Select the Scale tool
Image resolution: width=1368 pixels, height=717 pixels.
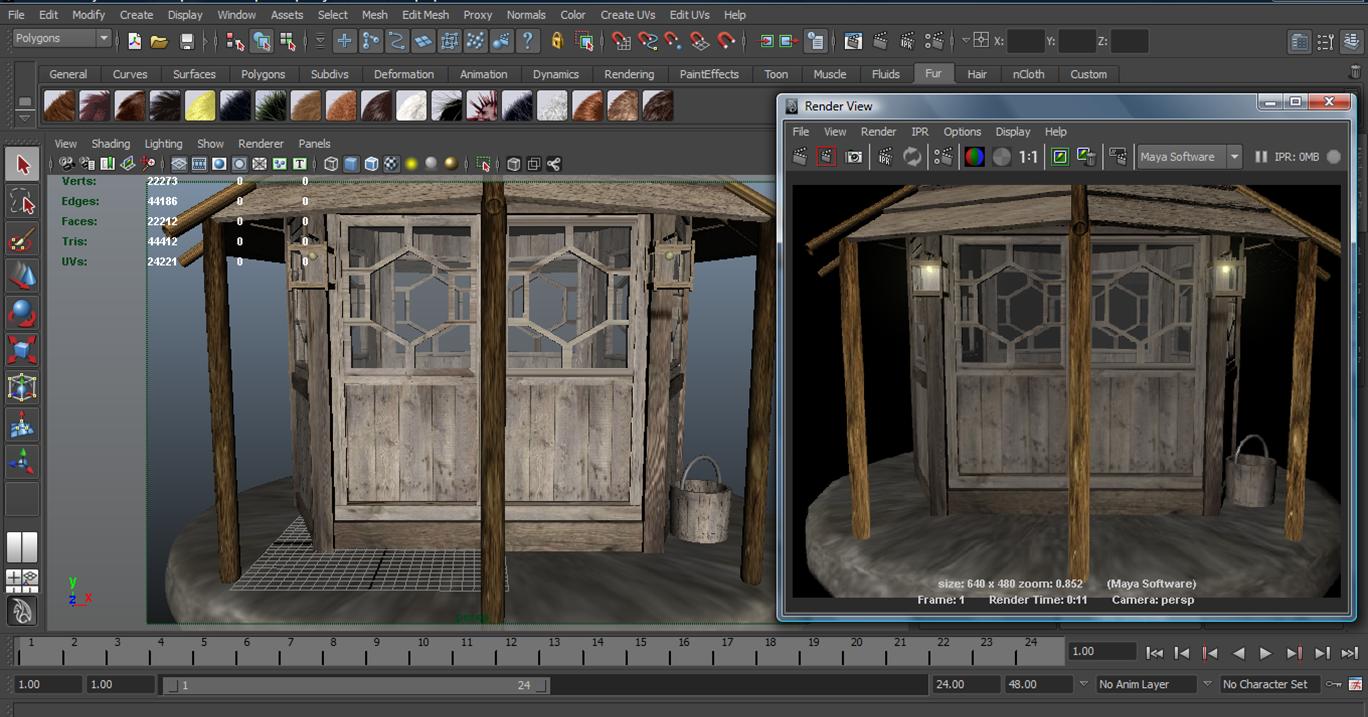(22, 350)
